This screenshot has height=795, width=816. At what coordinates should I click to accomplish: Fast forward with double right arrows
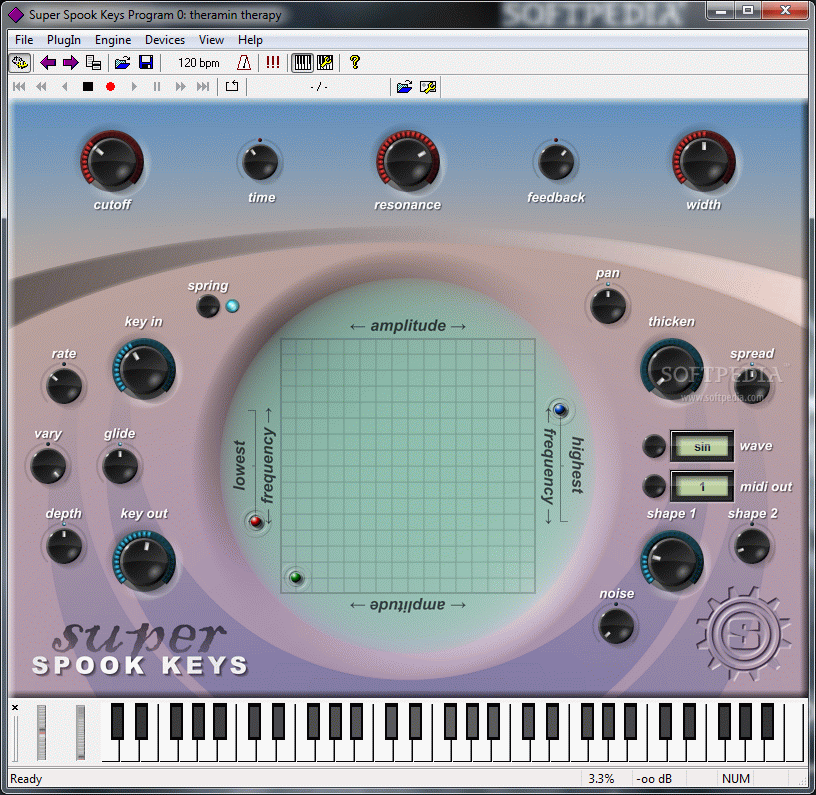180,87
